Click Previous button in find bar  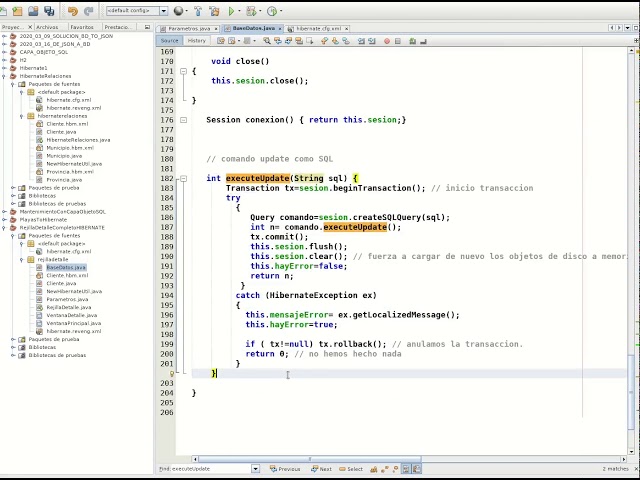(x=285, y=469)
